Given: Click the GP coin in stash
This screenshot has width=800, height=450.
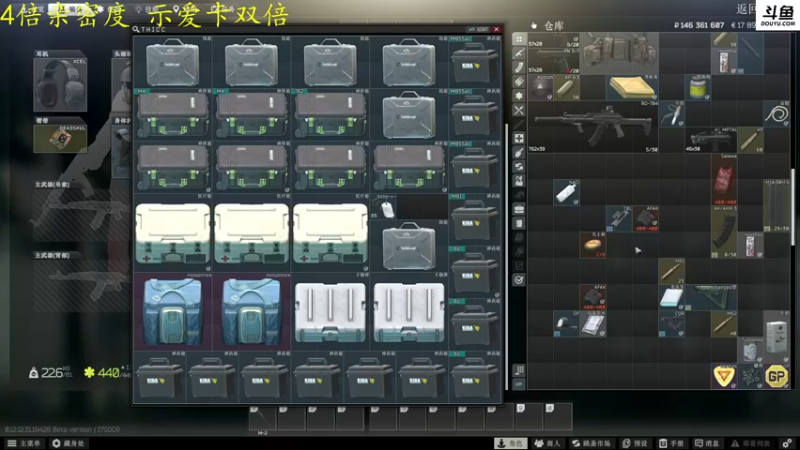Looking at the screenshot, I should click(777, 377).
